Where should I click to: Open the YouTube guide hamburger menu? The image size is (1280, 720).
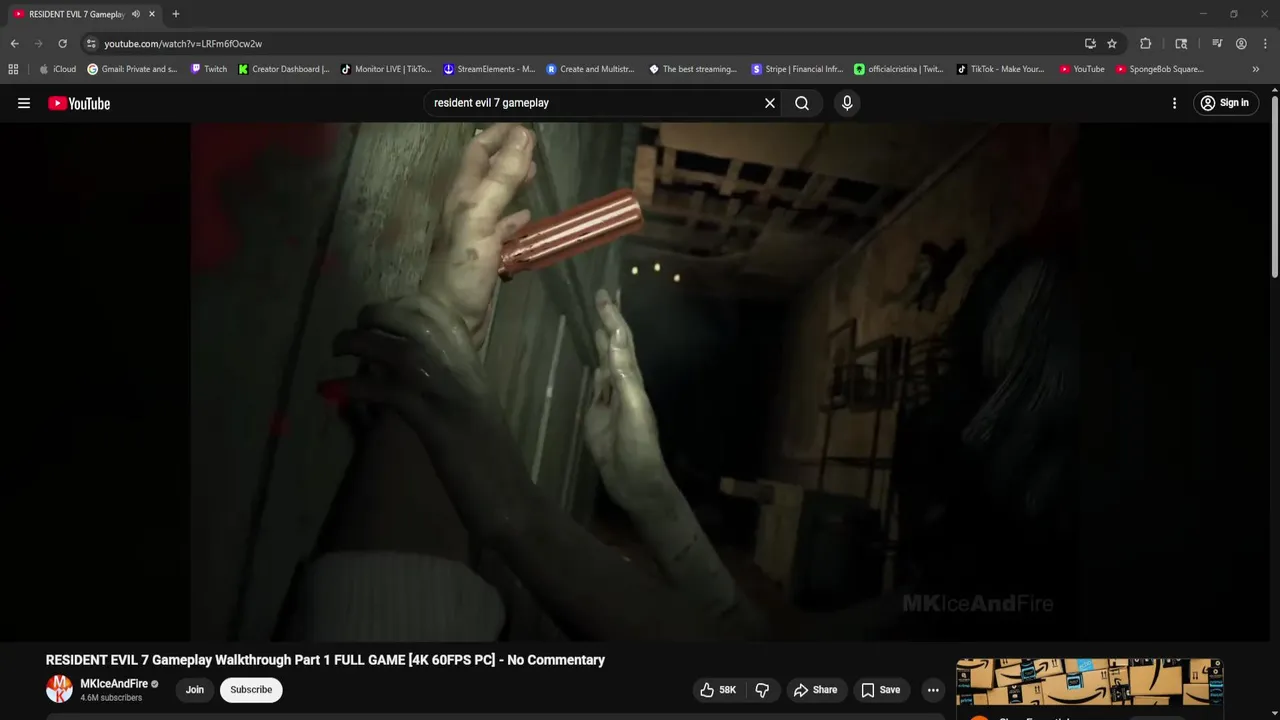24,103
